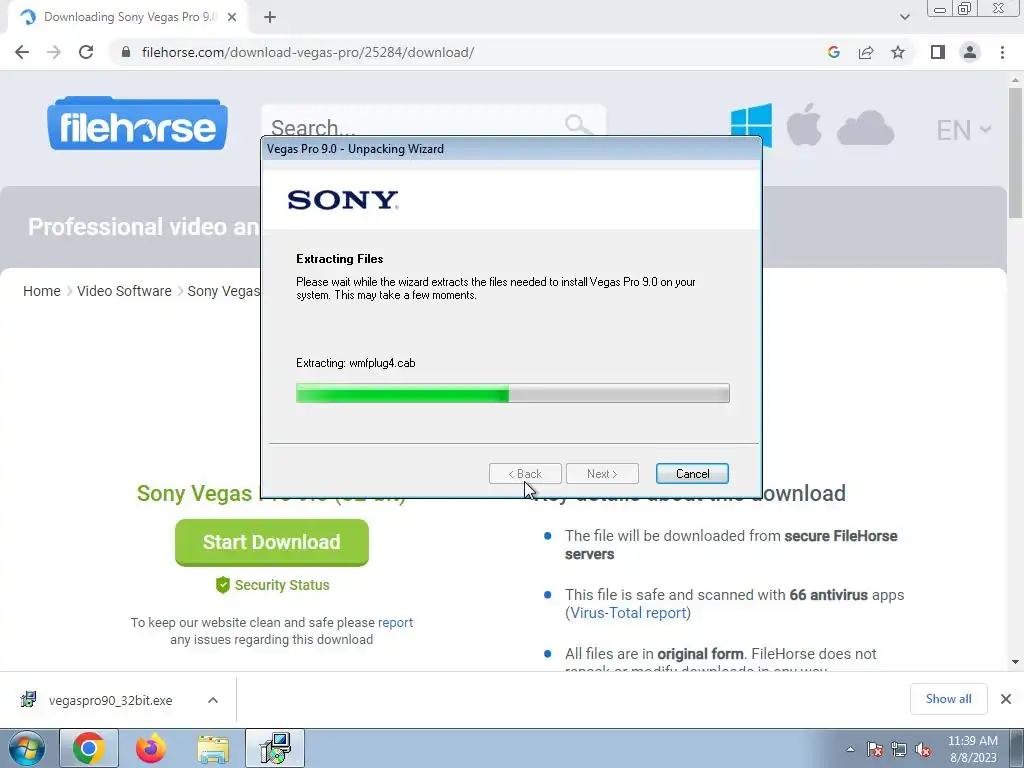Select the Downloading Sony Vegas Pro tab

point(128,17)
